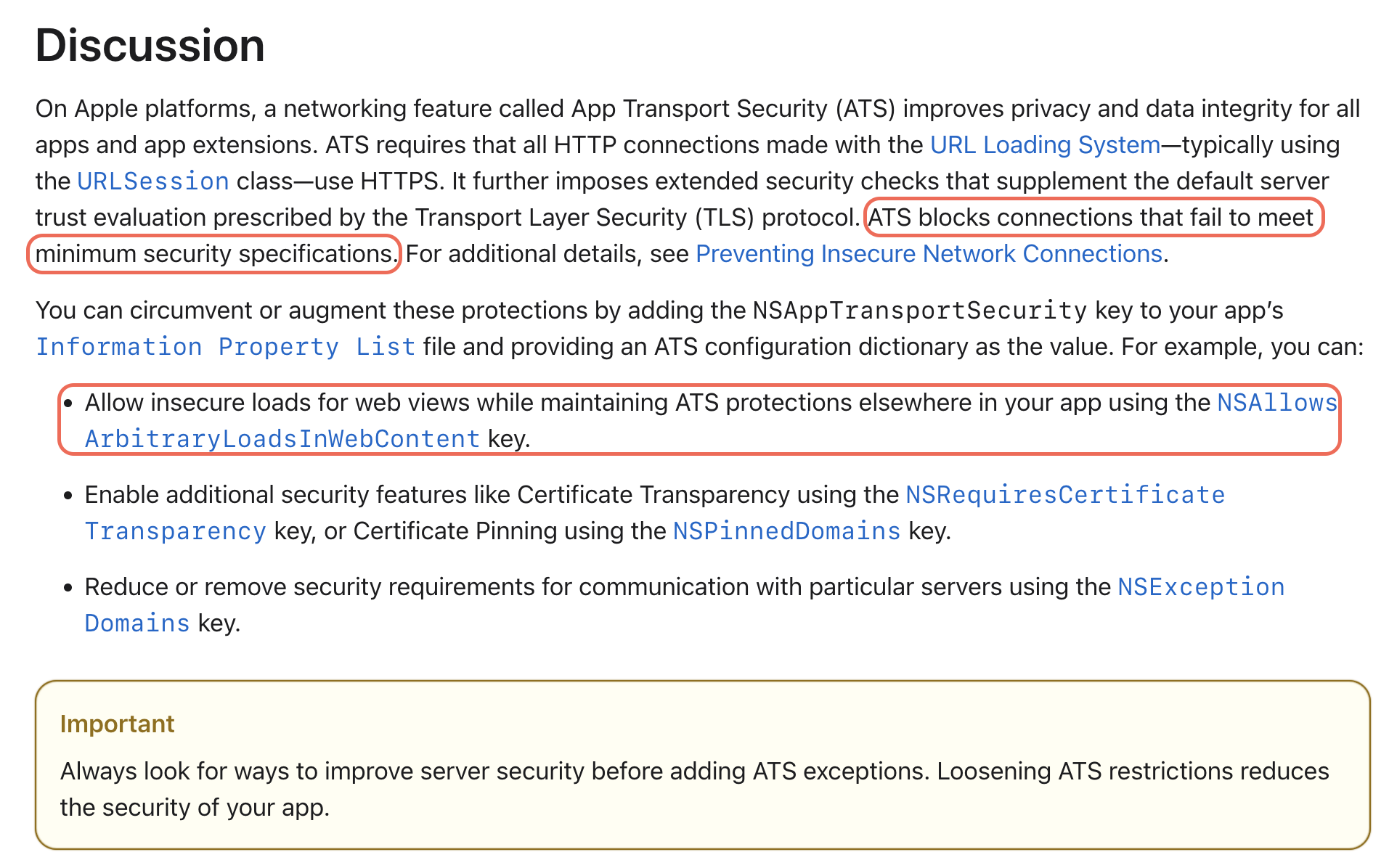Click the NSAllowsArbitraryLoadsInWebContent key link
The width and height of the screenshot is (1397, 868).
click(282, 439)
